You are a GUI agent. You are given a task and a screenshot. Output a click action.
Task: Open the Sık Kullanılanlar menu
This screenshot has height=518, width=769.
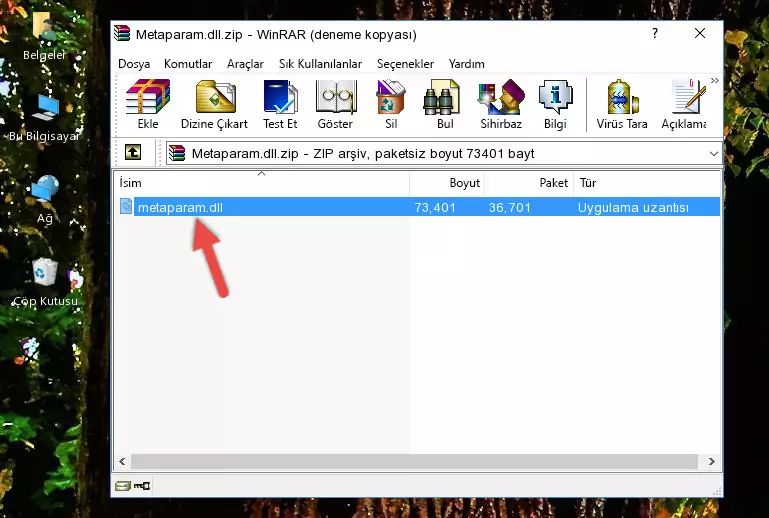click(320, 64)
